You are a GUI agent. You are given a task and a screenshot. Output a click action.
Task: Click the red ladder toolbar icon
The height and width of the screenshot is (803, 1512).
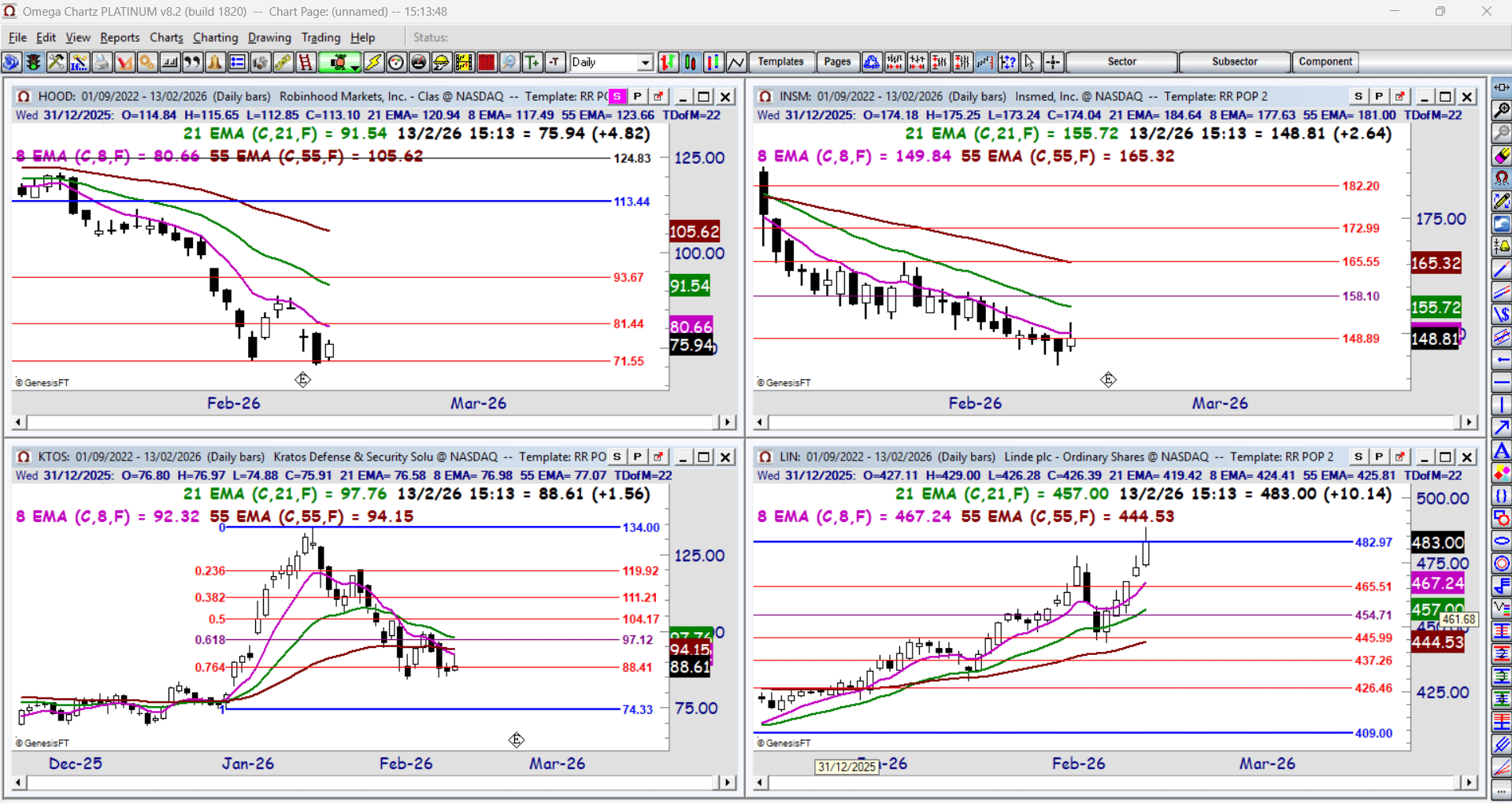click(x=306, y=62)
